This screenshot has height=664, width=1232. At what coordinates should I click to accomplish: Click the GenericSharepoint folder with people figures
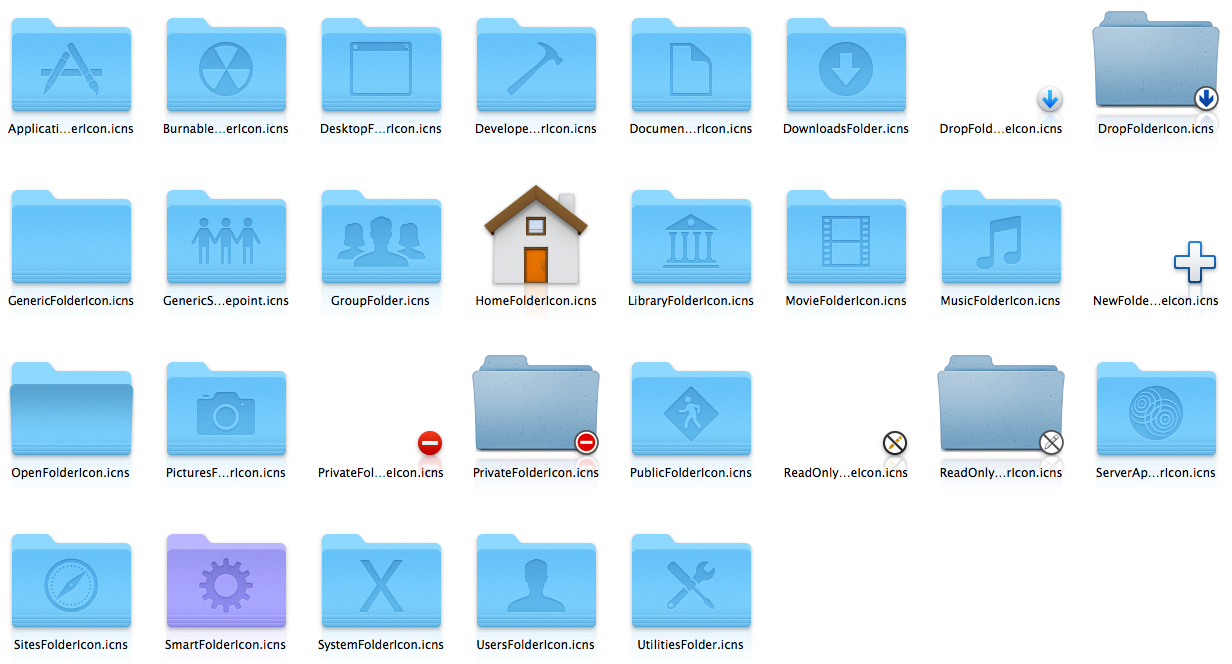(x=226, y=237)
